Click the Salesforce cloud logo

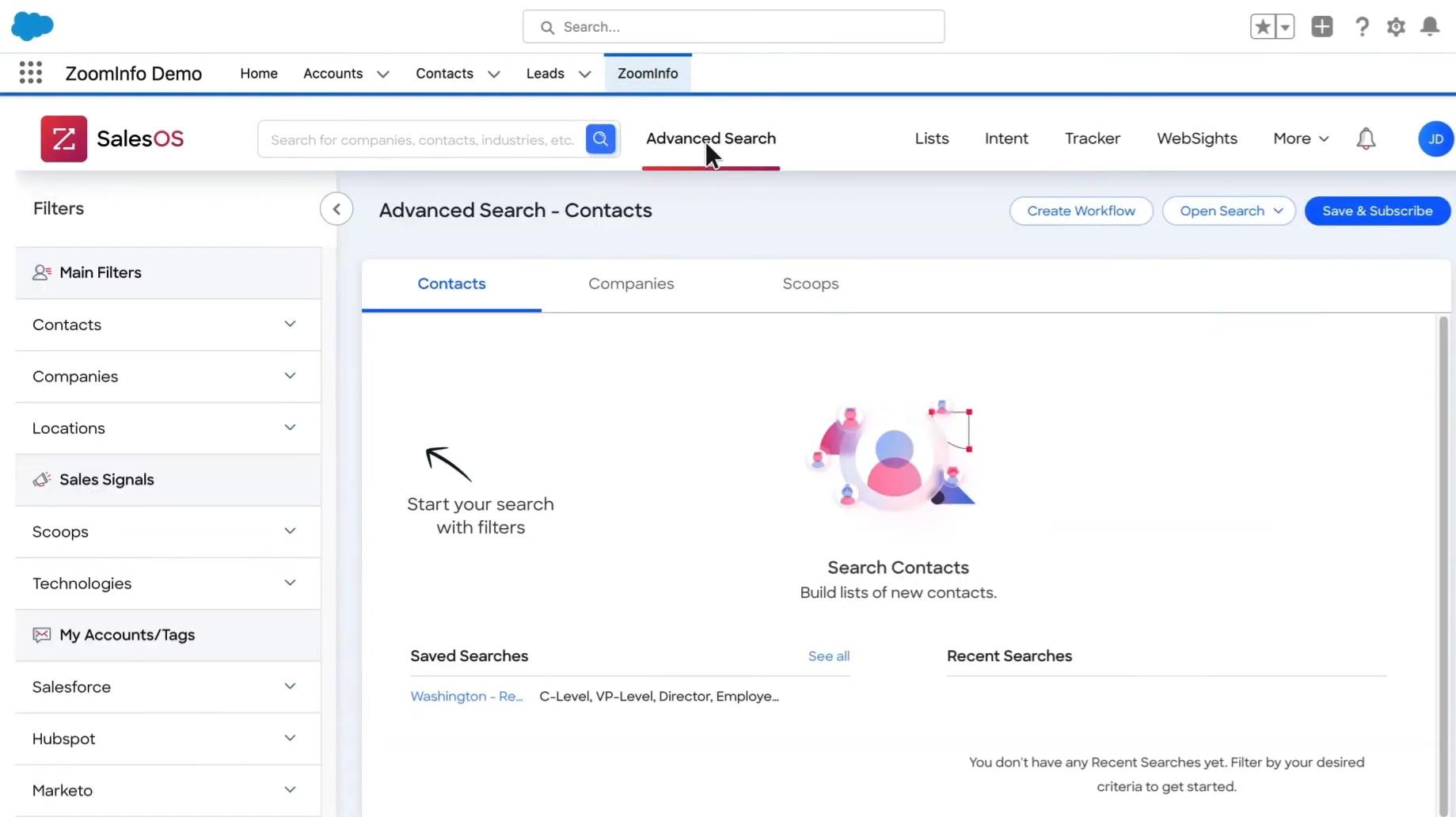pos(32,26)
